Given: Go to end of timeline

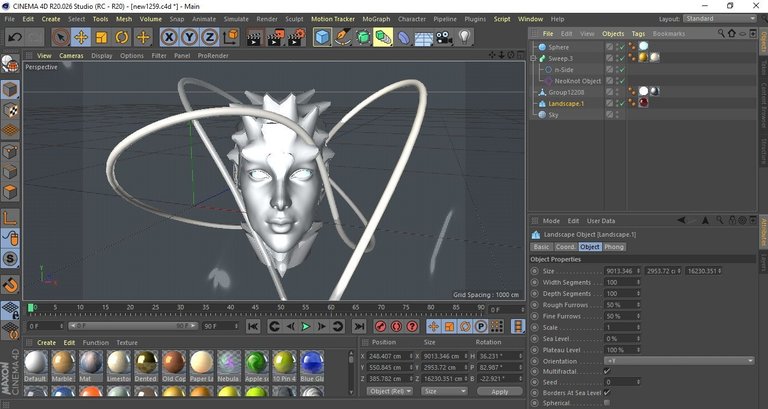Looking at the screenshot, I should point(359,326).
